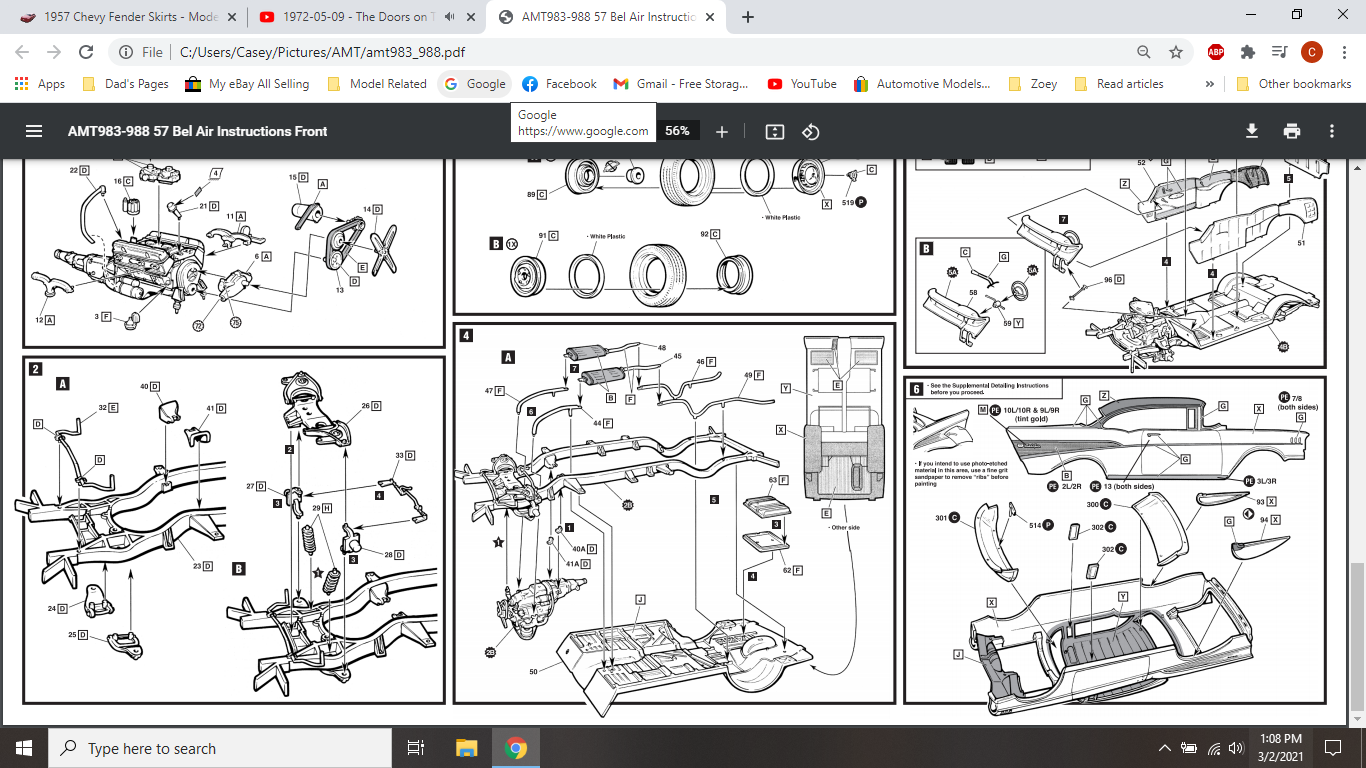Open the media control icon
1366x768 pixels.
[1279, 52]
